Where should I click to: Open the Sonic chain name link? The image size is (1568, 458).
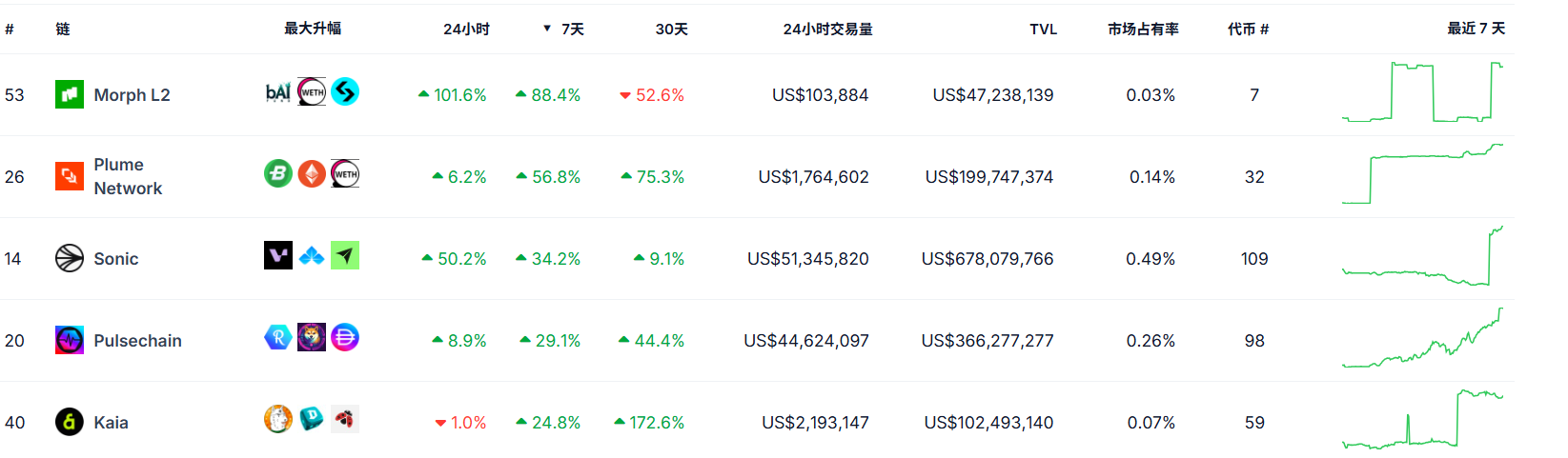(116, 259)
